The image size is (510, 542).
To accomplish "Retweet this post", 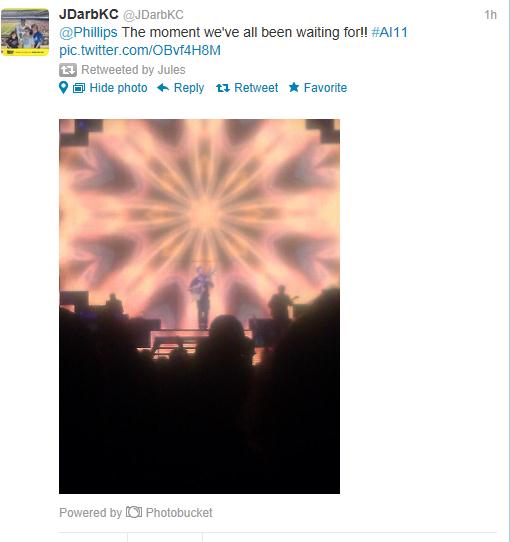I will 256,88.
